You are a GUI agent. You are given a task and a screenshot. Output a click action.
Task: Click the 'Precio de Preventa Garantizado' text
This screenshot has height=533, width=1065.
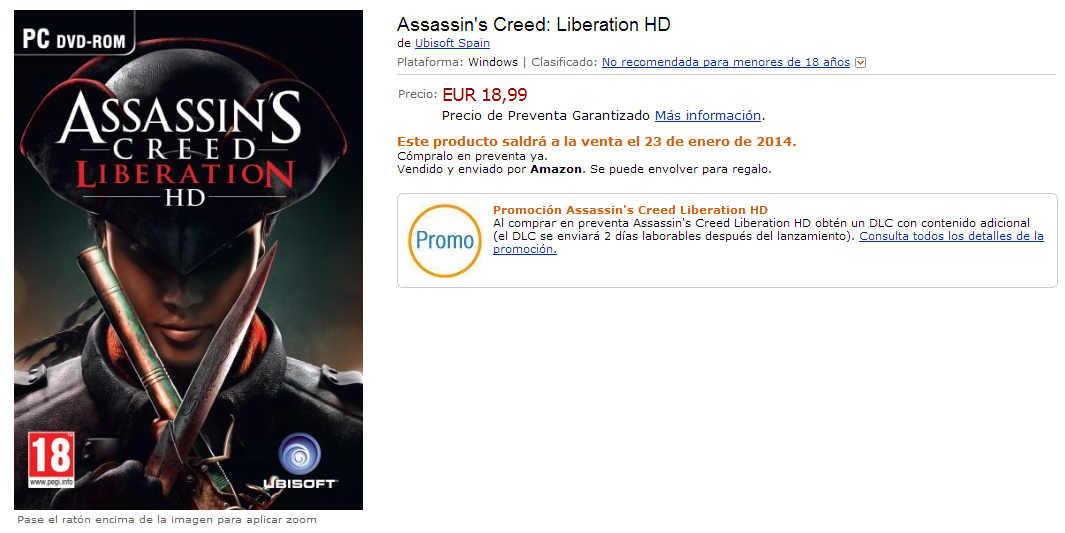pos(545,115)
